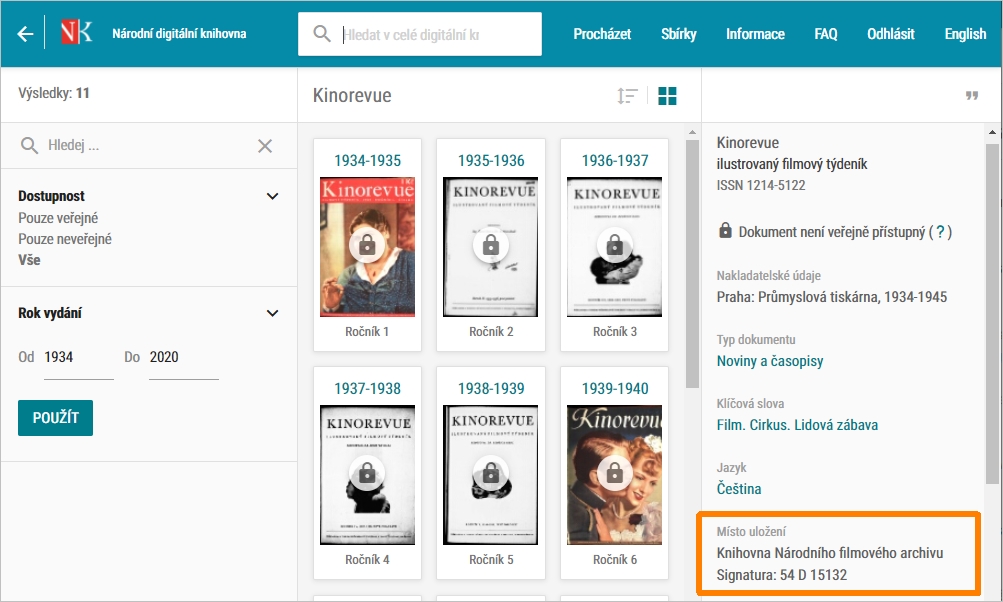
Task: Select the ISSN 1214-5122 text
Action: pos(761,186)
